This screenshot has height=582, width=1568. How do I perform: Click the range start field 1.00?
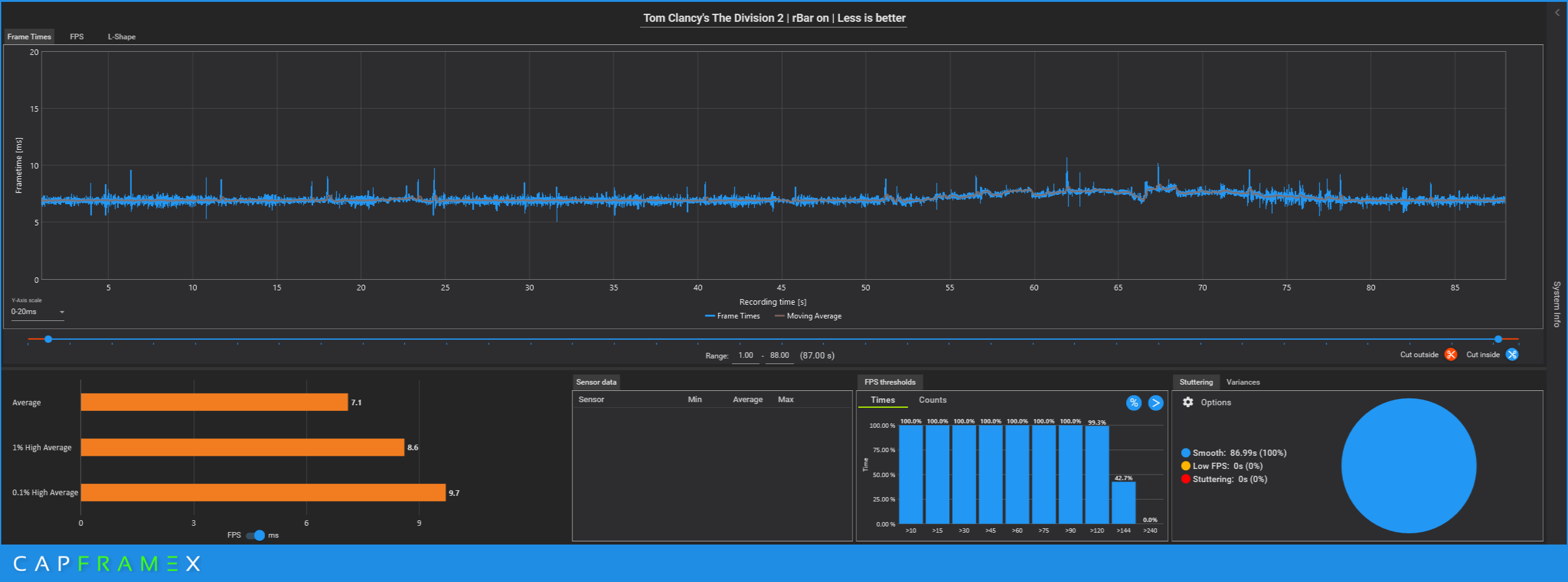(x=746, y=355)
